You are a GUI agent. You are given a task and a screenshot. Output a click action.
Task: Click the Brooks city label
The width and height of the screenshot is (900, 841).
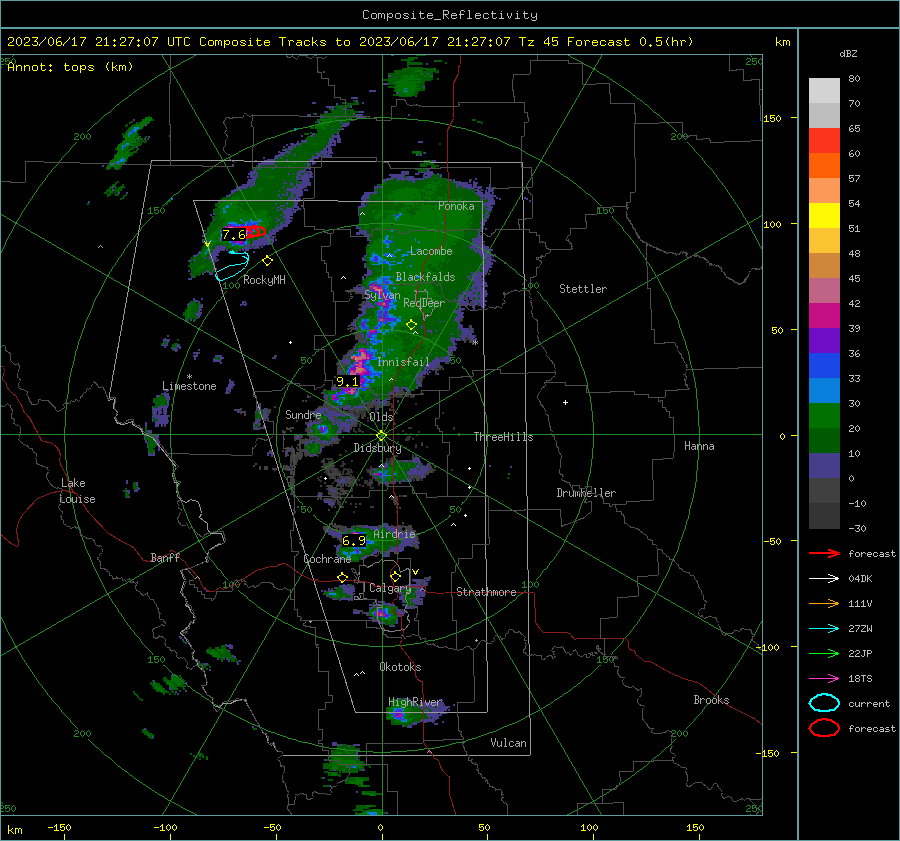click(711, 700)
